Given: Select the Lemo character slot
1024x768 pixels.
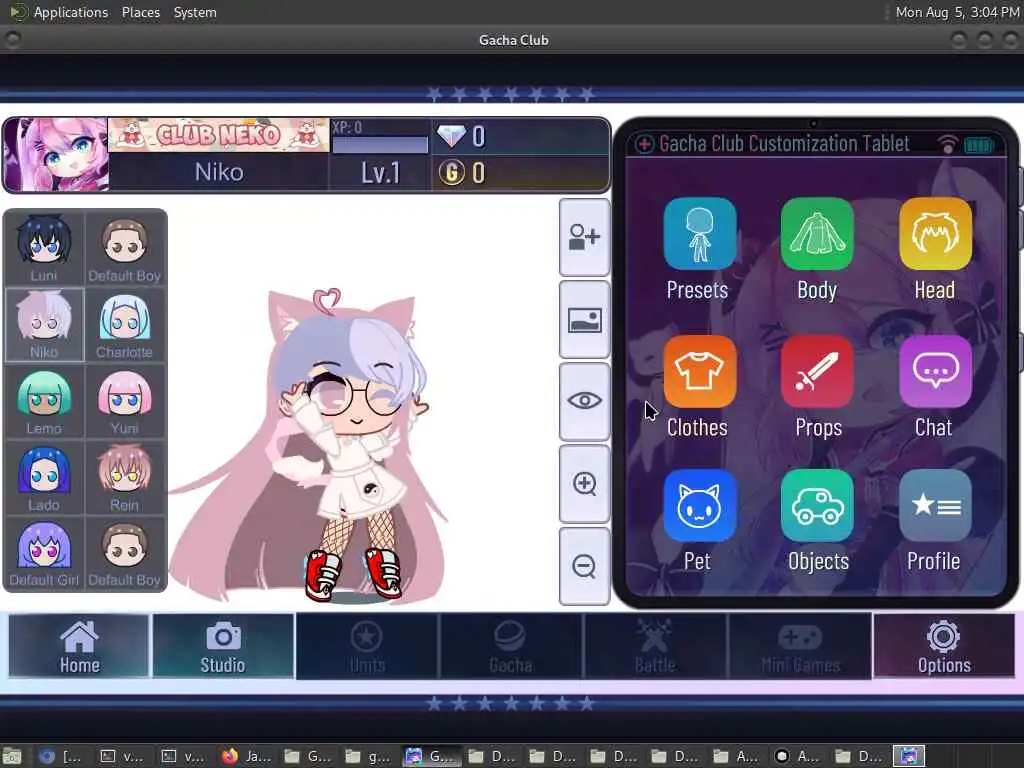Looking at the screenshot, I should point(44,401).
